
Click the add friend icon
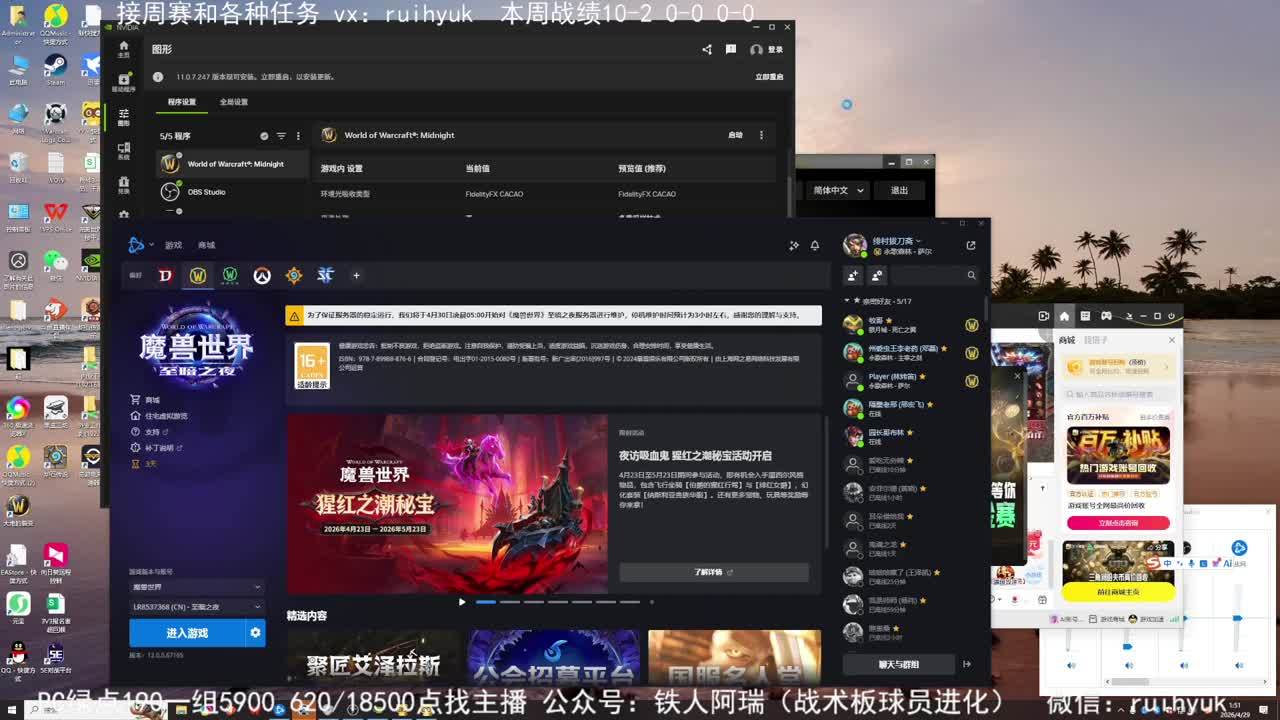pyautogui.click(x=853, y=275)
